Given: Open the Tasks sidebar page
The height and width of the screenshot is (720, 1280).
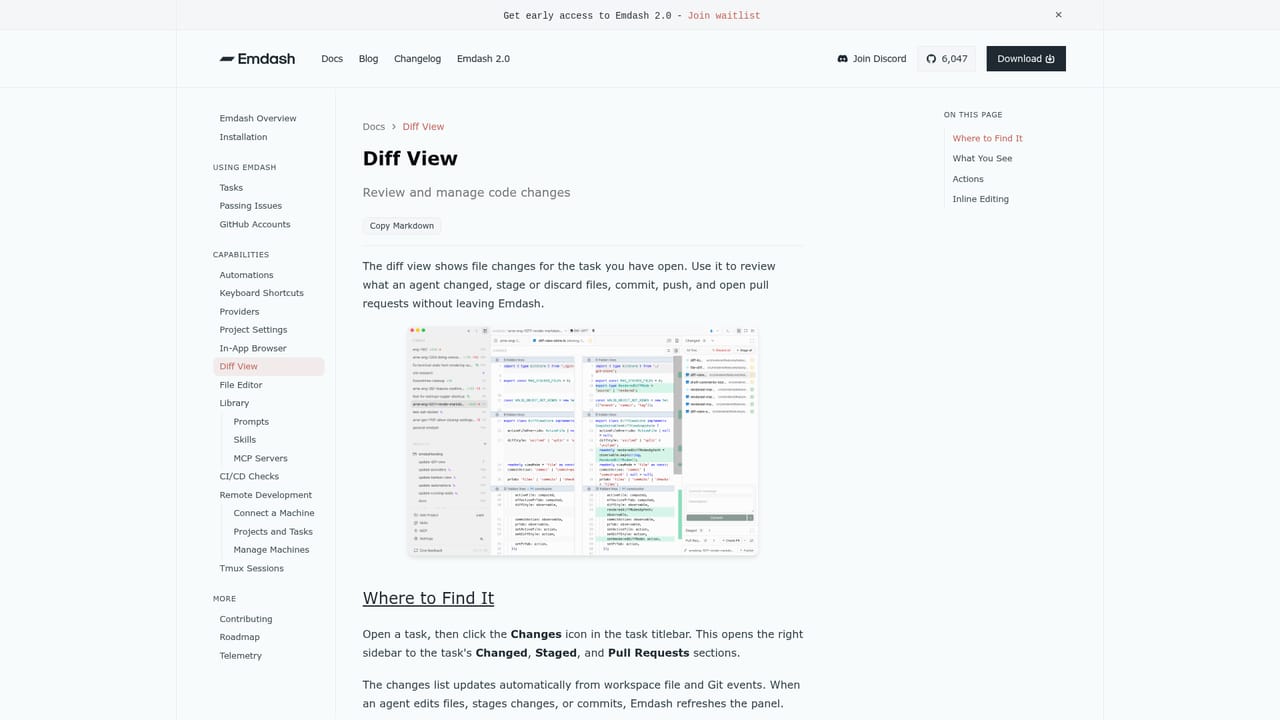Looking at the screenshot, I should [231, 188].
